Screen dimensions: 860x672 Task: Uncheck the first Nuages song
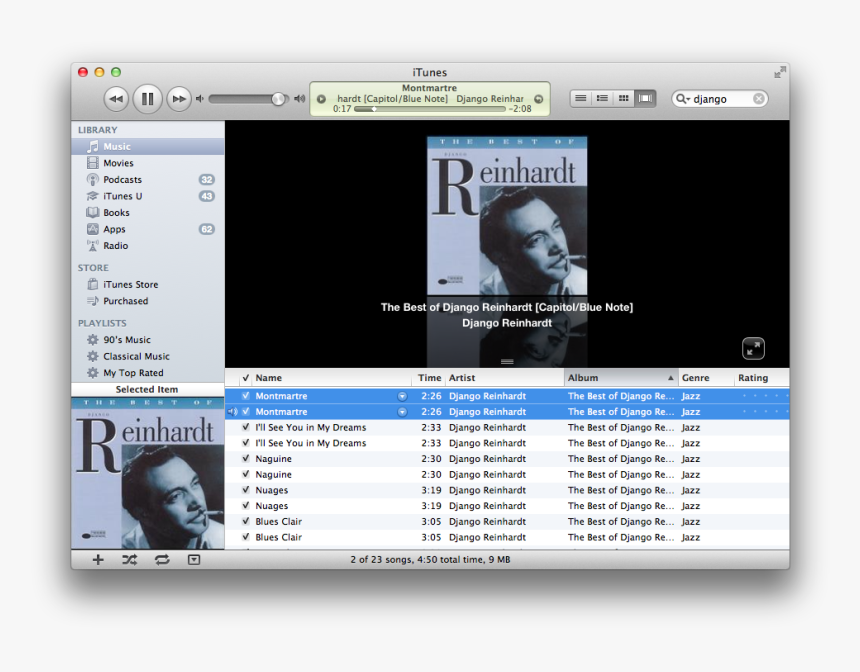click(246, 490)
